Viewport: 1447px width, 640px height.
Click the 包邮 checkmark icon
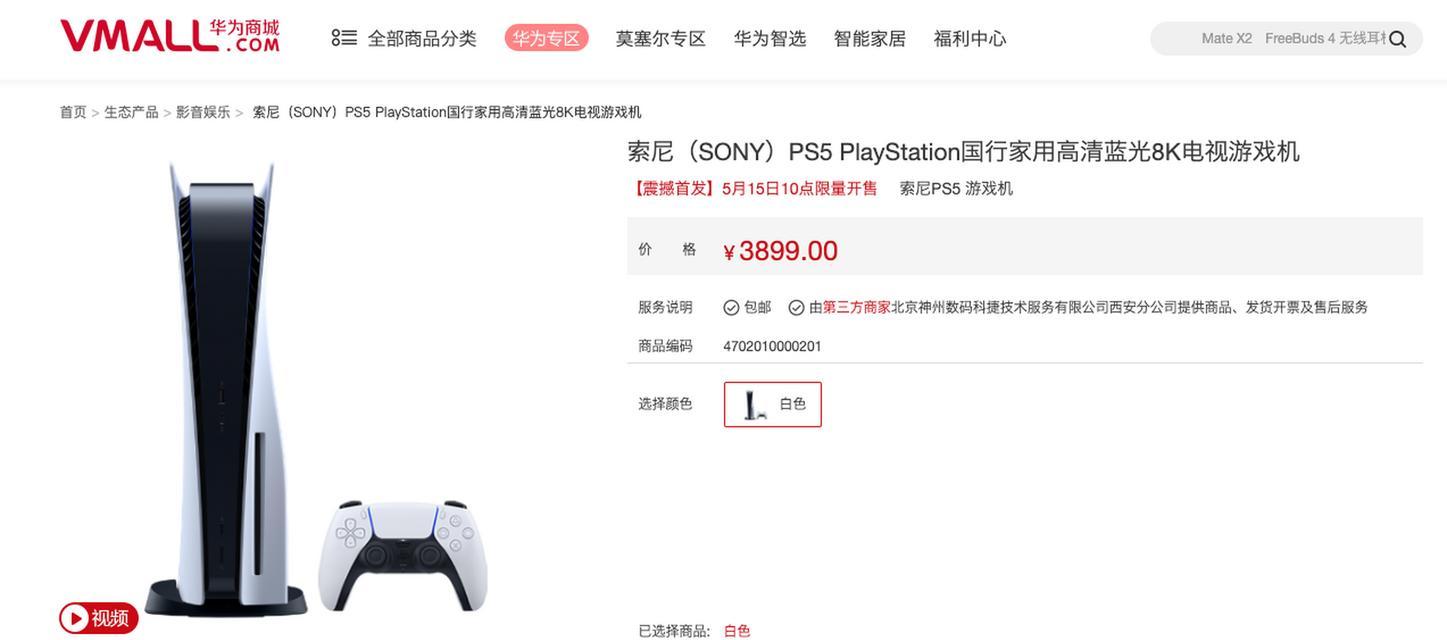click(731, 308)
